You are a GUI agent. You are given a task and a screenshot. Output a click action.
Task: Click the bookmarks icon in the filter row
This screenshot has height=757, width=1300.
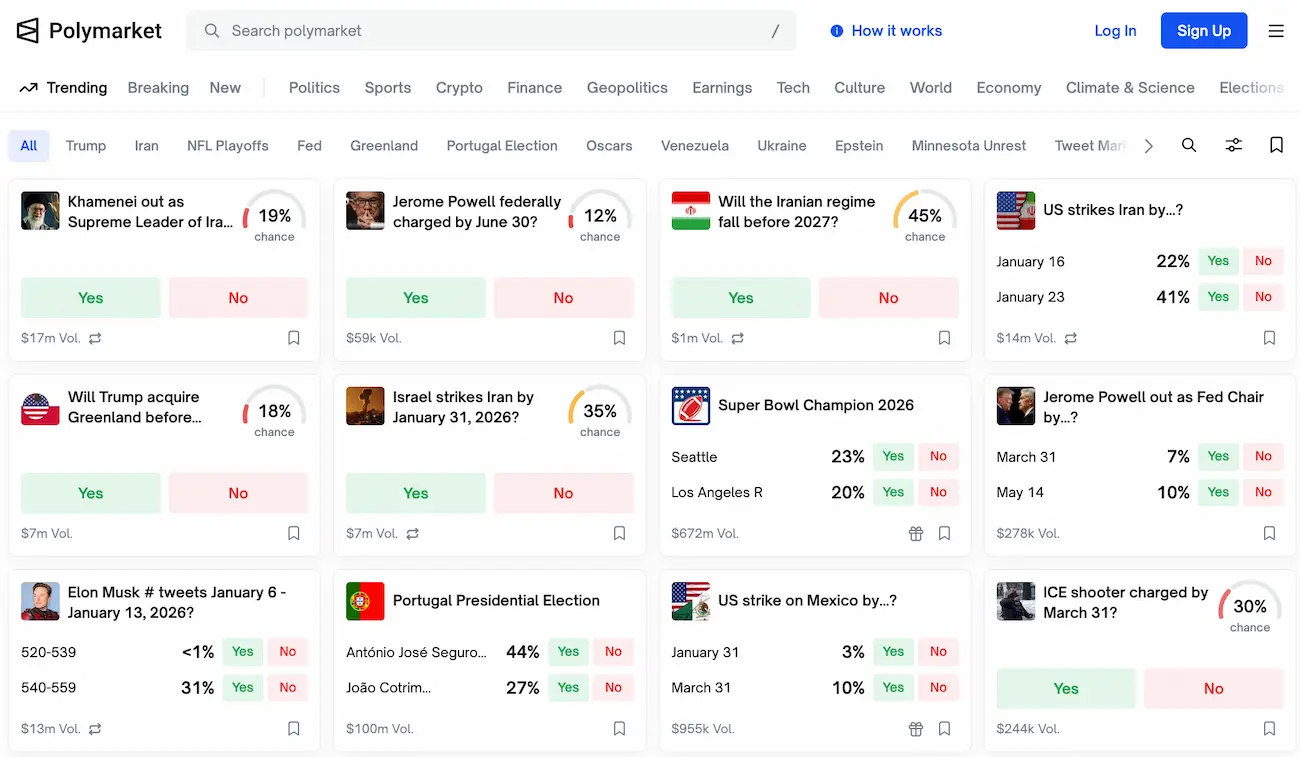(1276, 145)
